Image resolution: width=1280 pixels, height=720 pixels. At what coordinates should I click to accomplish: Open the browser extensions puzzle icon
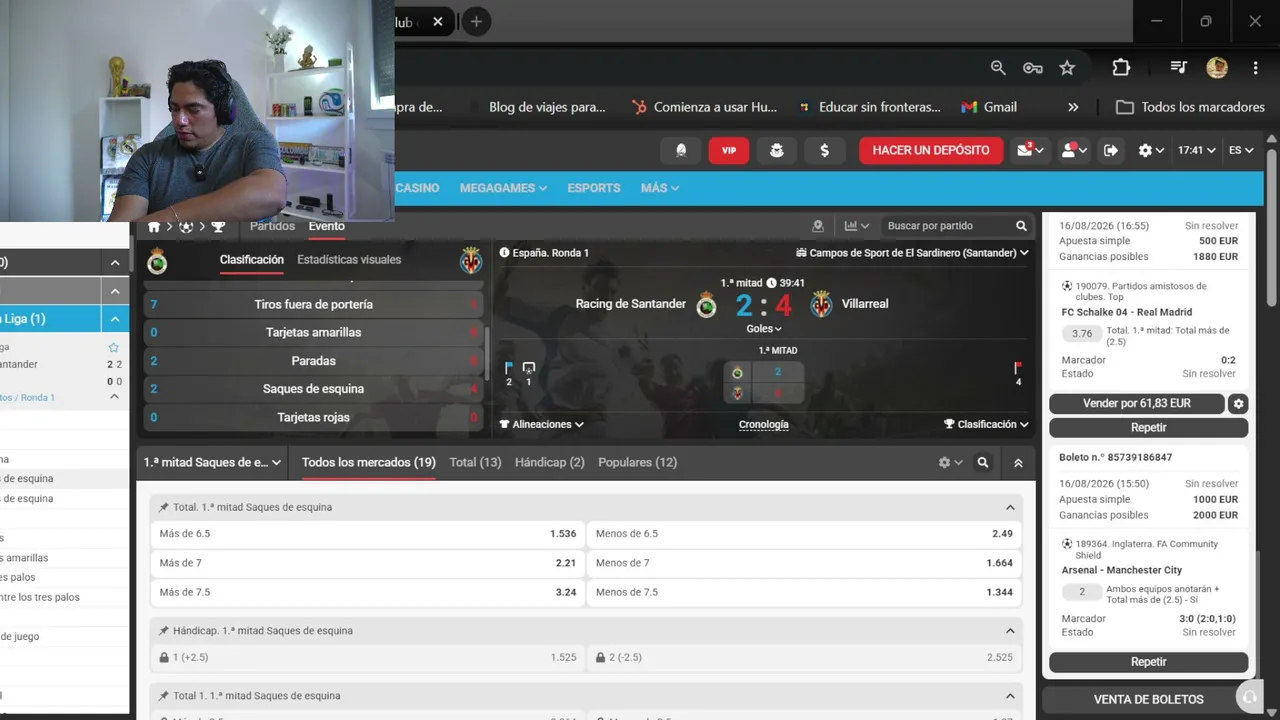pyautogui.click(x=1121, y=68)
